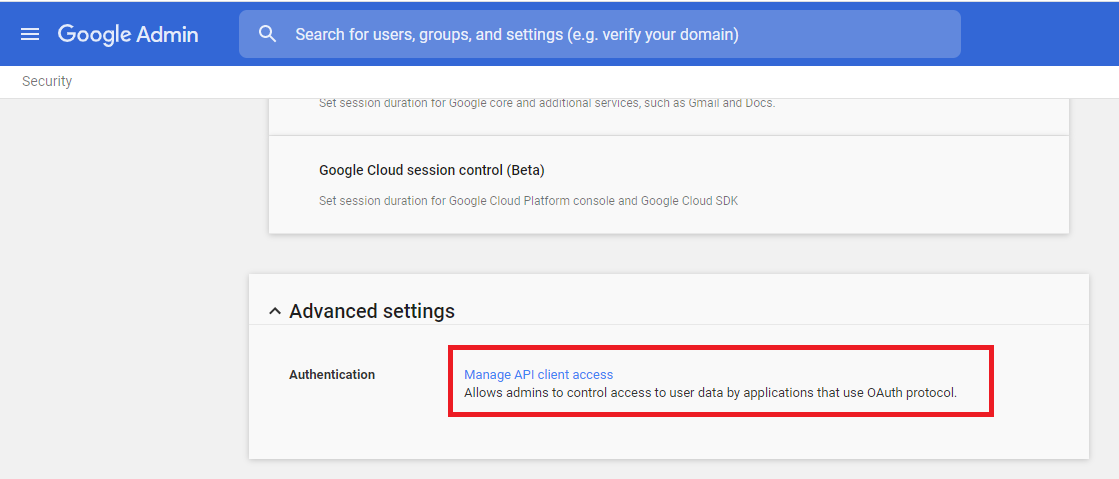Open Manage API client access link

click(x=539, y=374)
